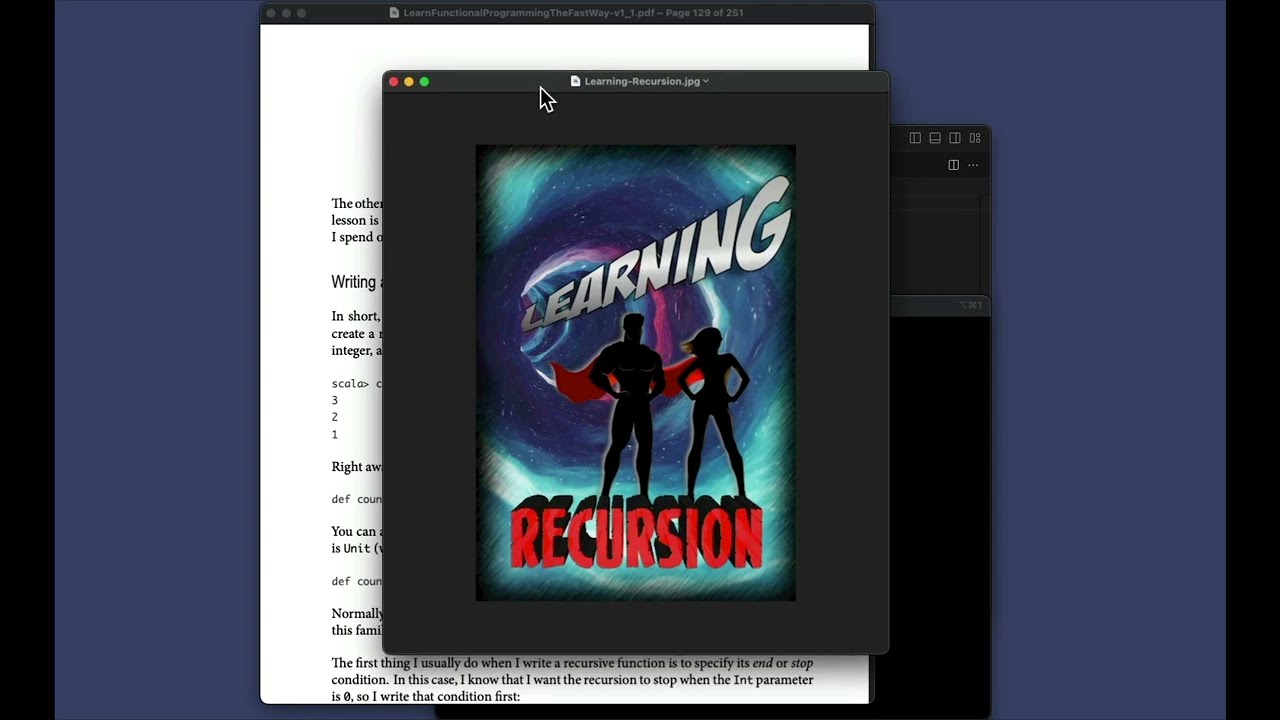Image resolution: width=1280 pixels, height=720 pixels.
Task: Toggle secondary sidebar in VS Code window
Action: click(955, 138)
